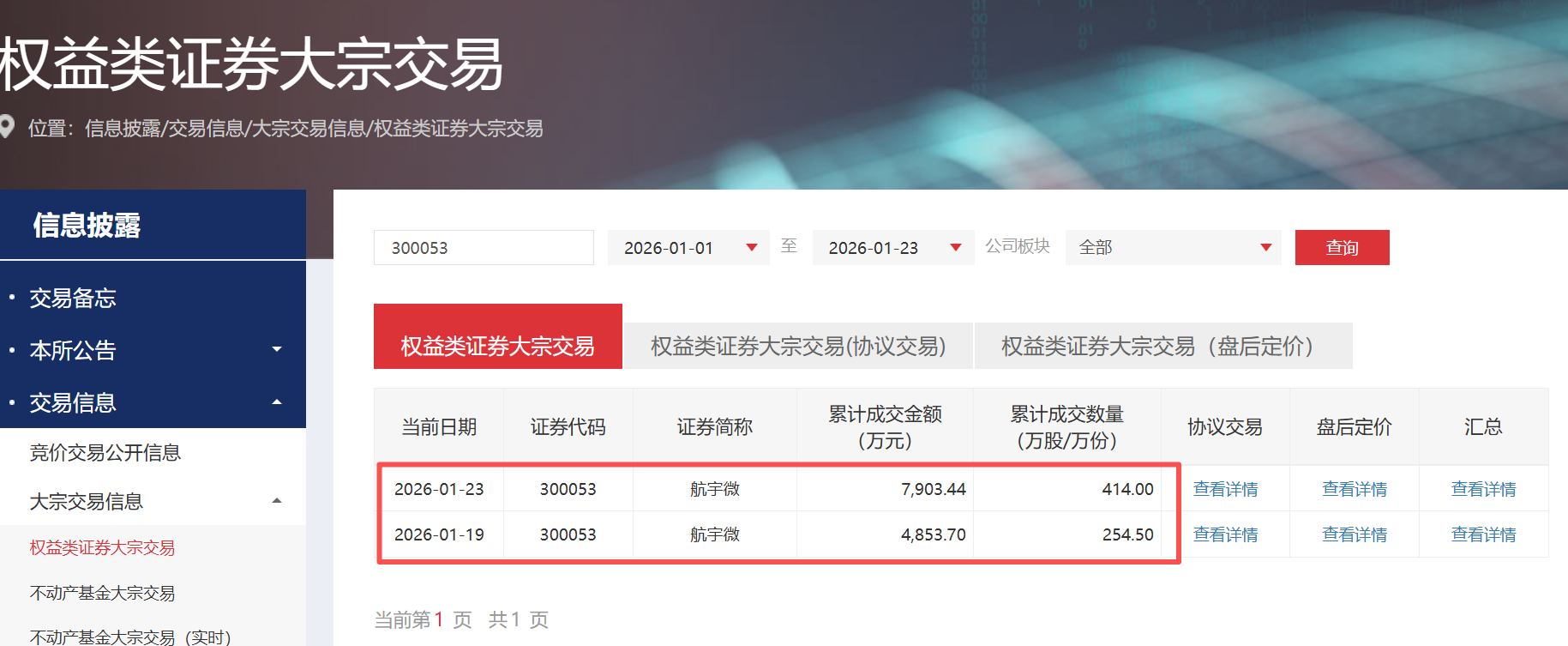Click the 累计成交金额(万元) column header
The width and height of the screenshot is (1568, 646).
point(885,426)
